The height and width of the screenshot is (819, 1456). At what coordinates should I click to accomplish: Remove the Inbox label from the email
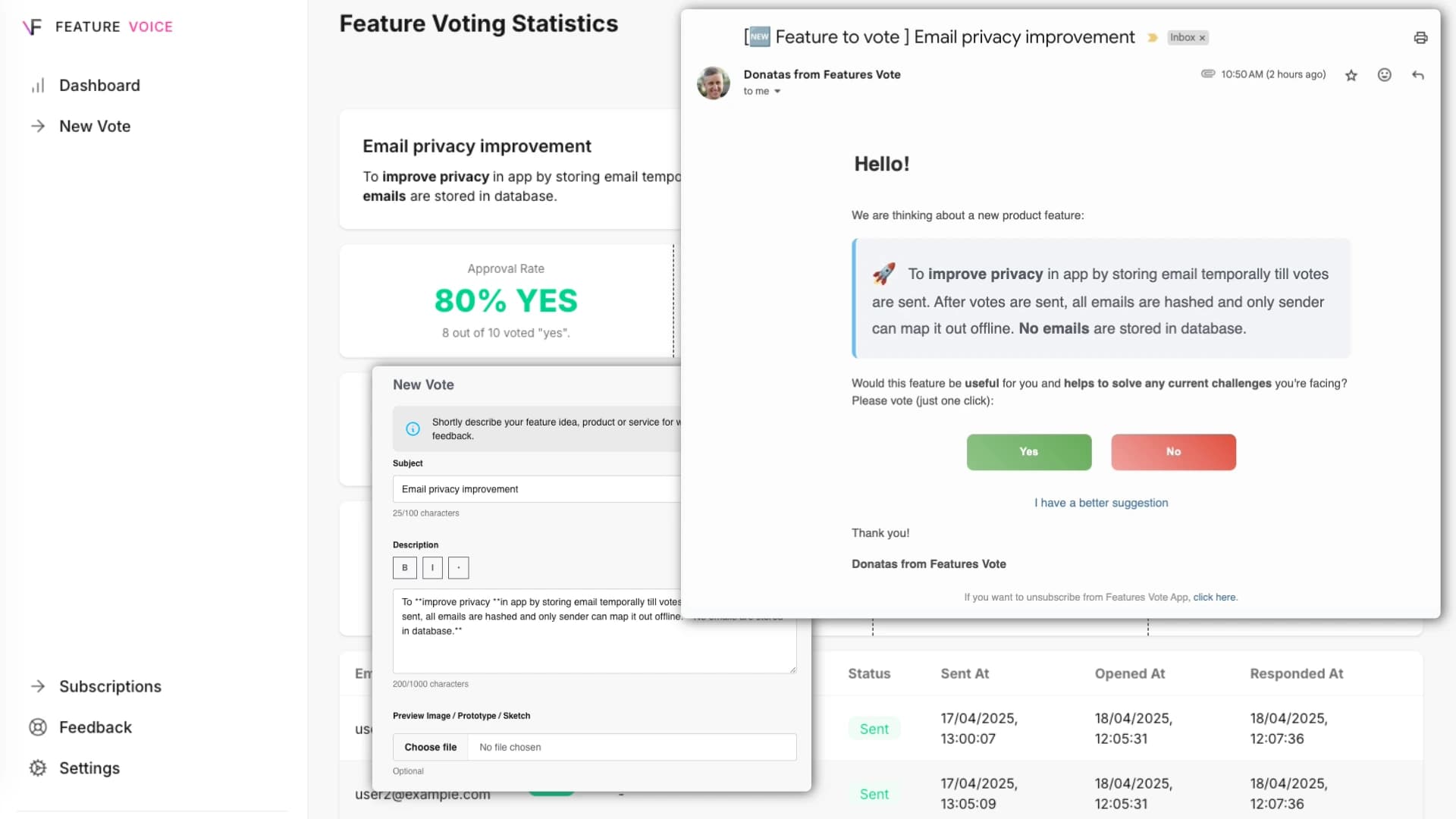click(1201, 38)
